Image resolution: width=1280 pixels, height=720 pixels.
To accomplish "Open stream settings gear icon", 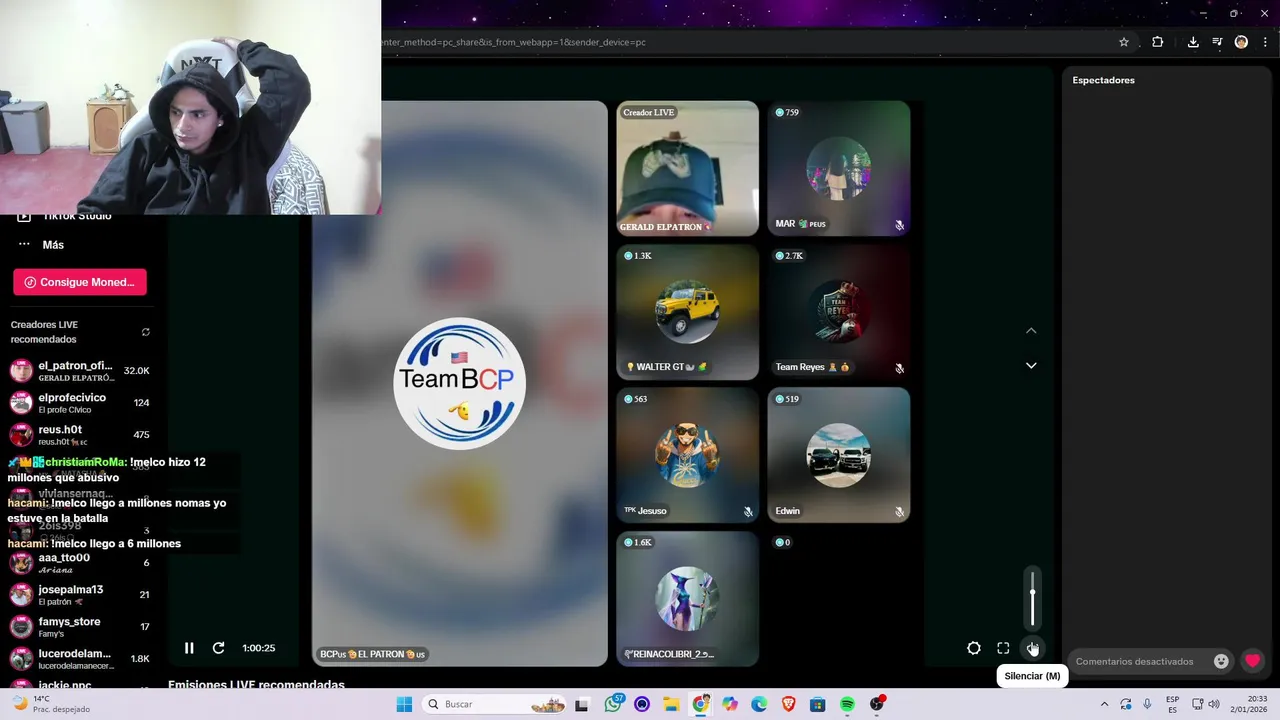I will tap(974, 648).
